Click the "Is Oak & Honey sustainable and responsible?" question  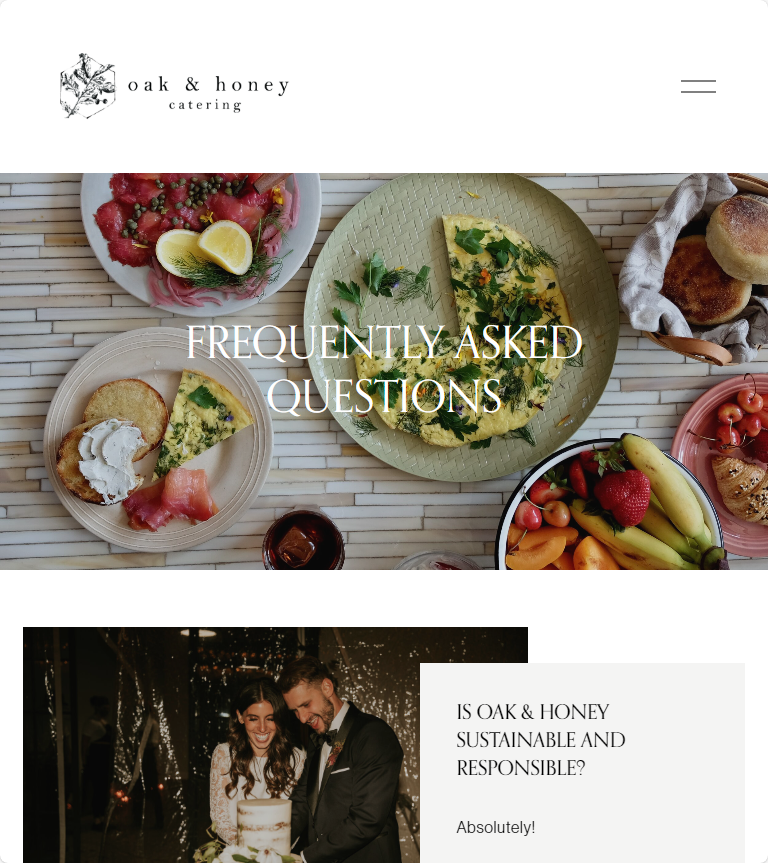pyautogui.click(x=541, y=740)
